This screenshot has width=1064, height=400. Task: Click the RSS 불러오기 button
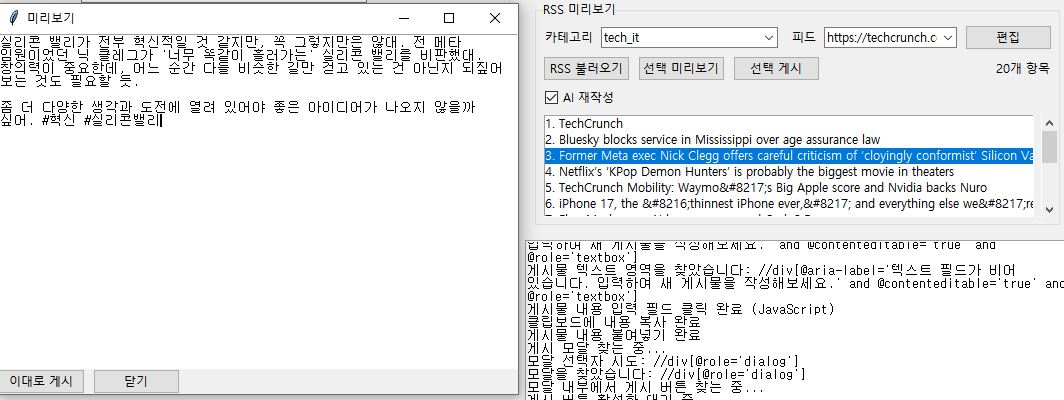click(x=586, y=69)
